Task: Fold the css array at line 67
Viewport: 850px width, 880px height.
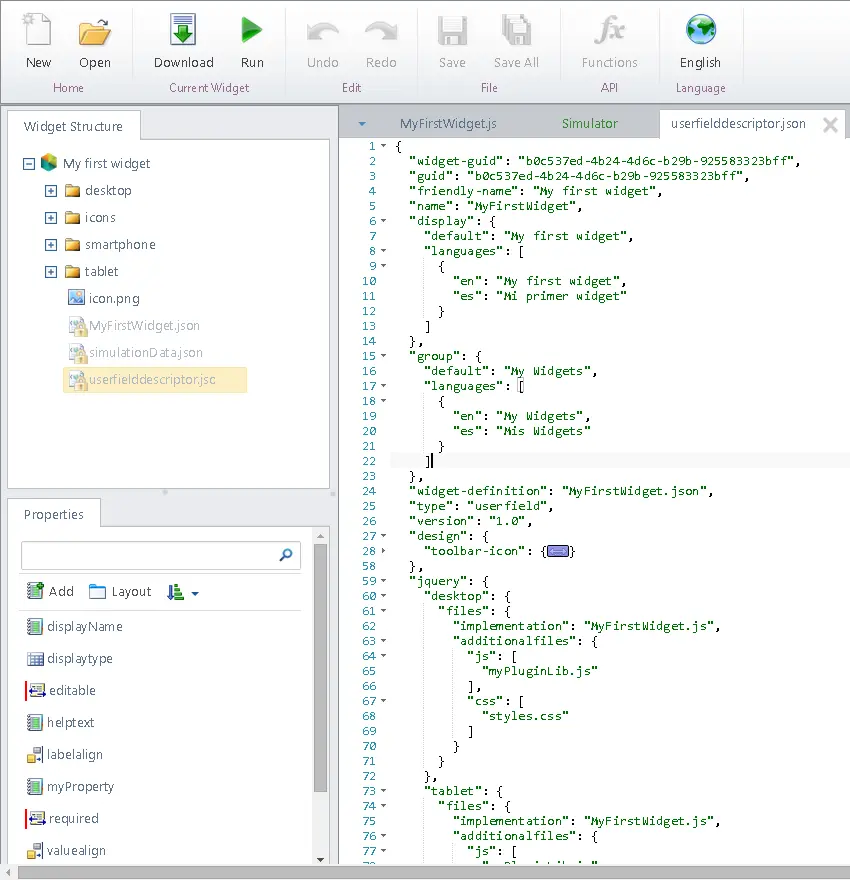Action: click(x=384, y=701)
